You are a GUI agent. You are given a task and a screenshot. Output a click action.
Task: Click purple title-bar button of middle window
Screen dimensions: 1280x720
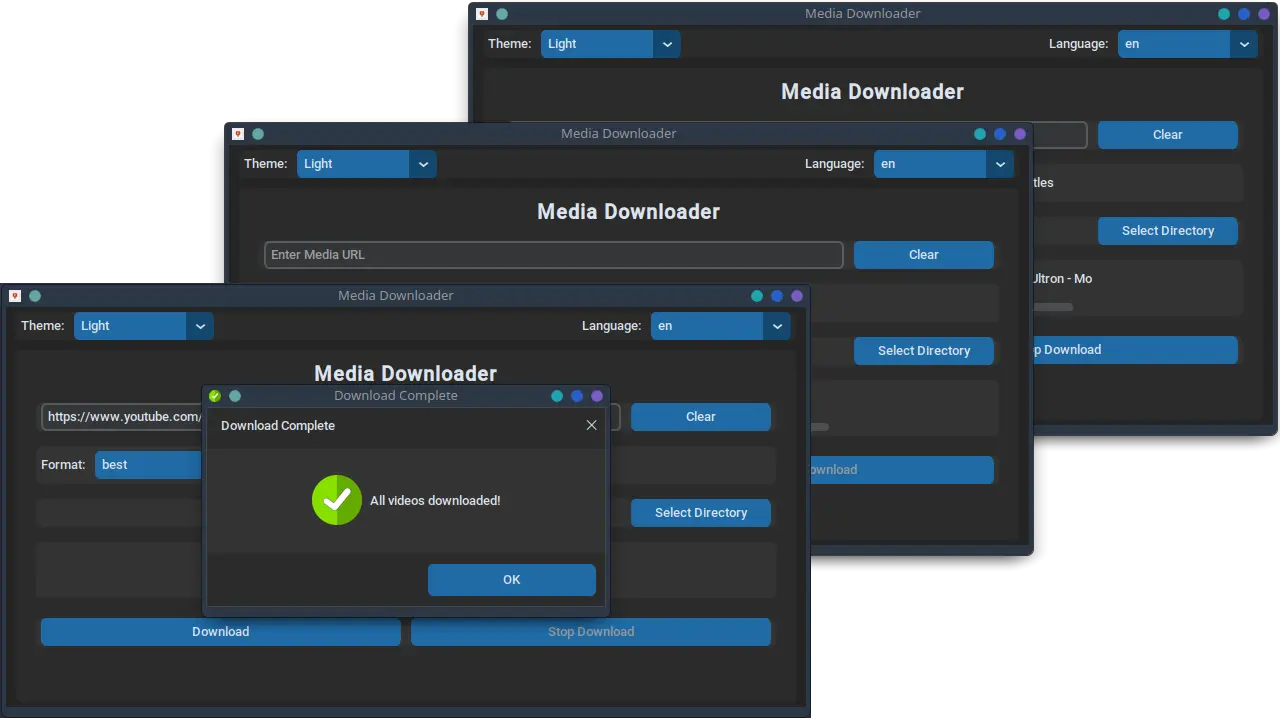click(x=1020, y=134)
